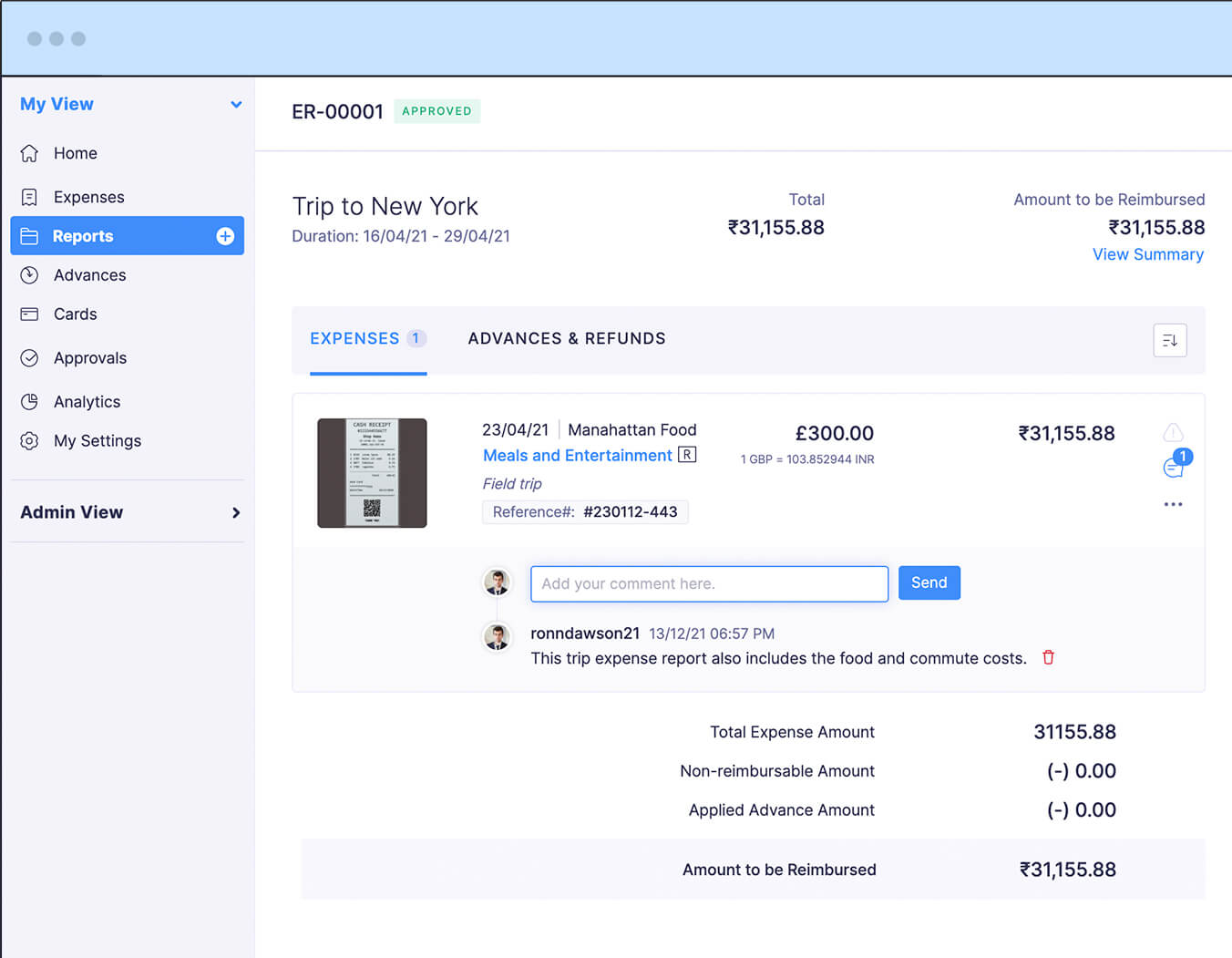Screen dimensions: 1232x958
Task: Click the policy warning triangle icon
Action: pos(1173,432)
